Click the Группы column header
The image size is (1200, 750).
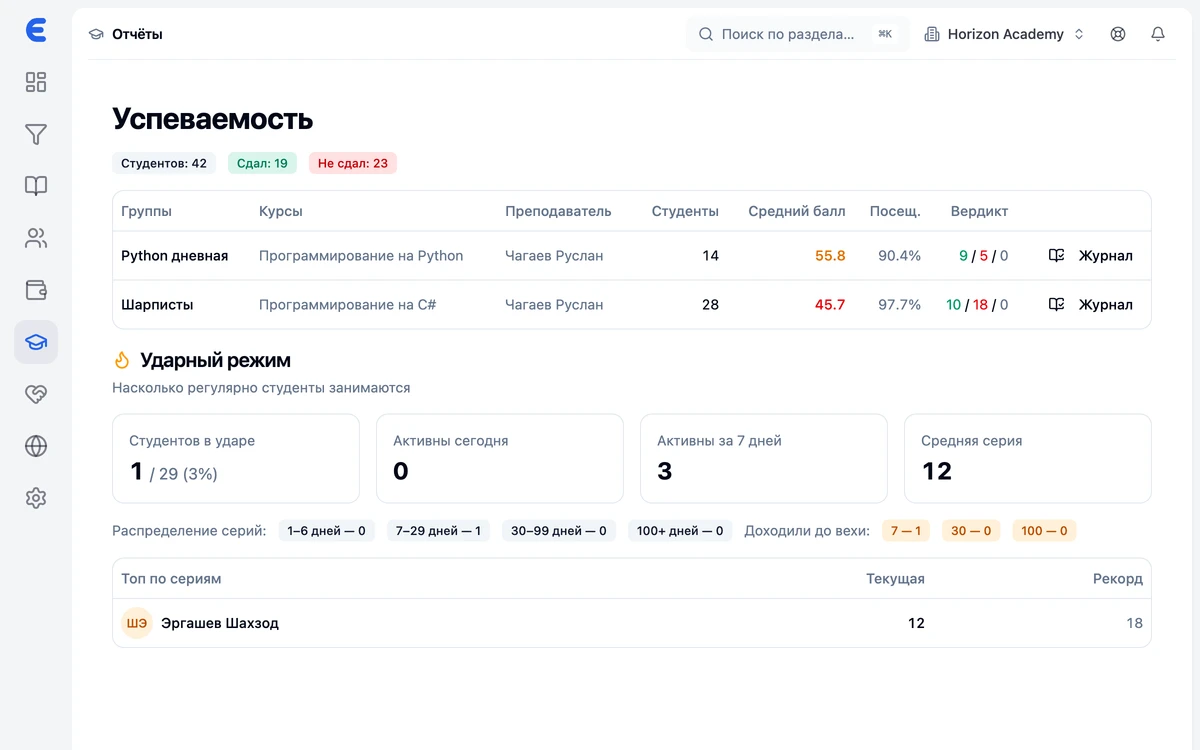(146, 212)
